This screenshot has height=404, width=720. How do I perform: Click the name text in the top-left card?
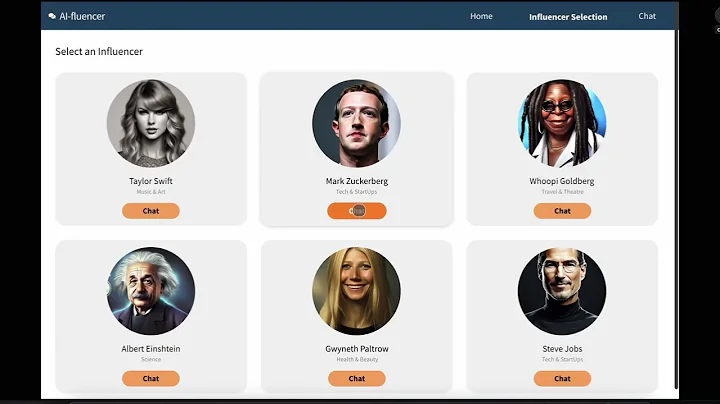(151, 181)
